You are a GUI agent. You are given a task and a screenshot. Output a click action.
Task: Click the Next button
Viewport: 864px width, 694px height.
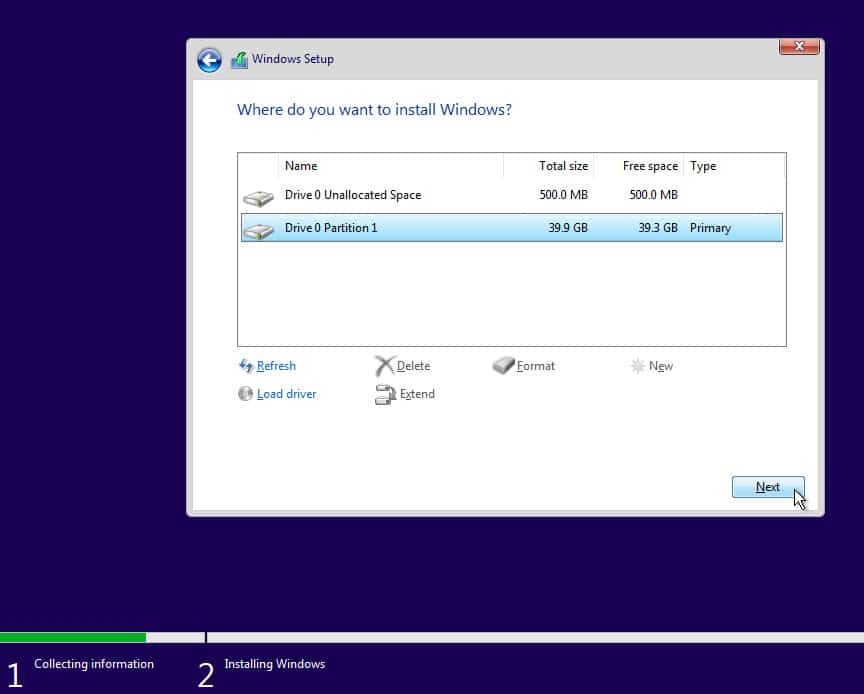coord(768,487)
